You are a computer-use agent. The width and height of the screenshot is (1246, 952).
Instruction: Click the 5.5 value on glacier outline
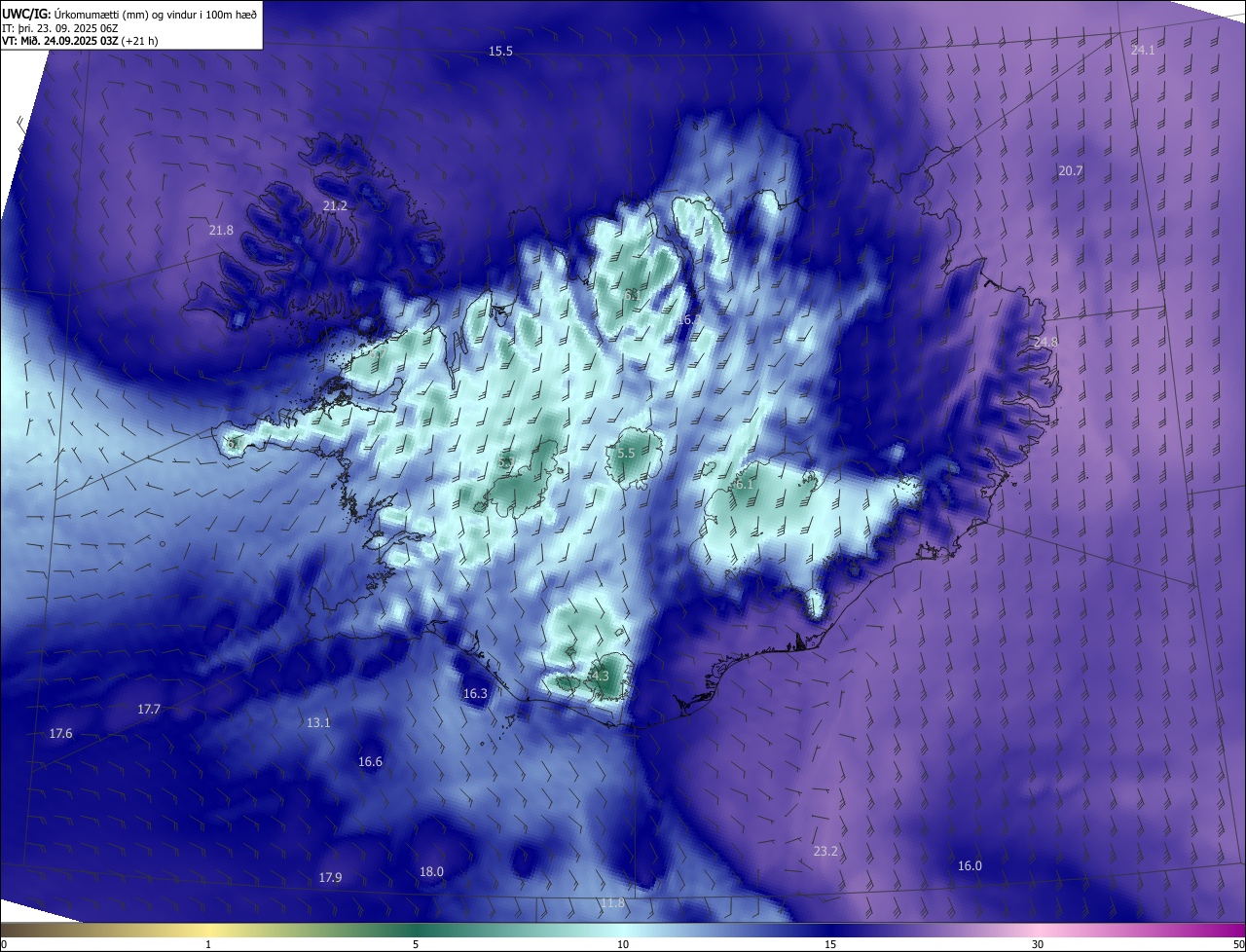click(626, 454)
